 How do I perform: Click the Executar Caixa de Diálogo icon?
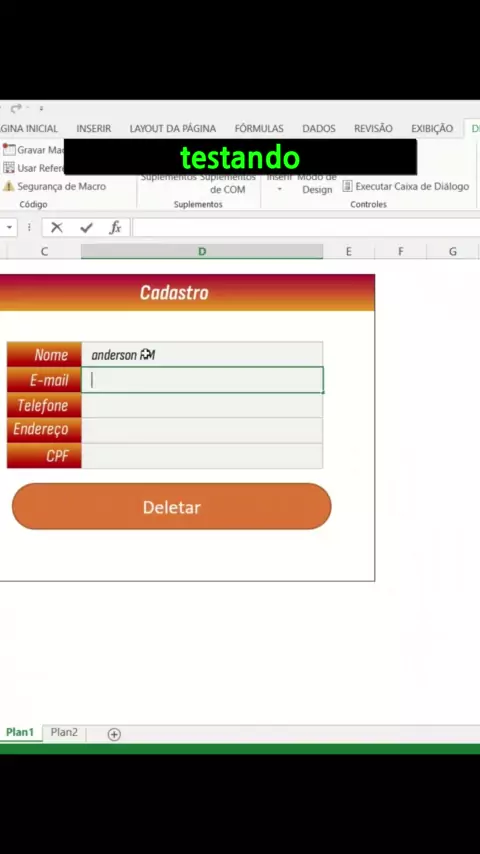(x=348, y=186)
